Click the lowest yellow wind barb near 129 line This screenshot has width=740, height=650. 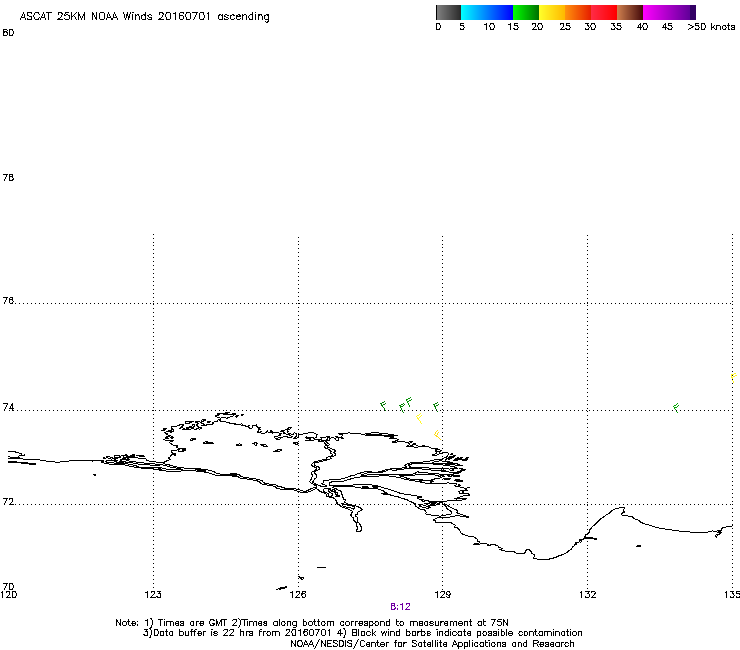click(x=437, y=435)
